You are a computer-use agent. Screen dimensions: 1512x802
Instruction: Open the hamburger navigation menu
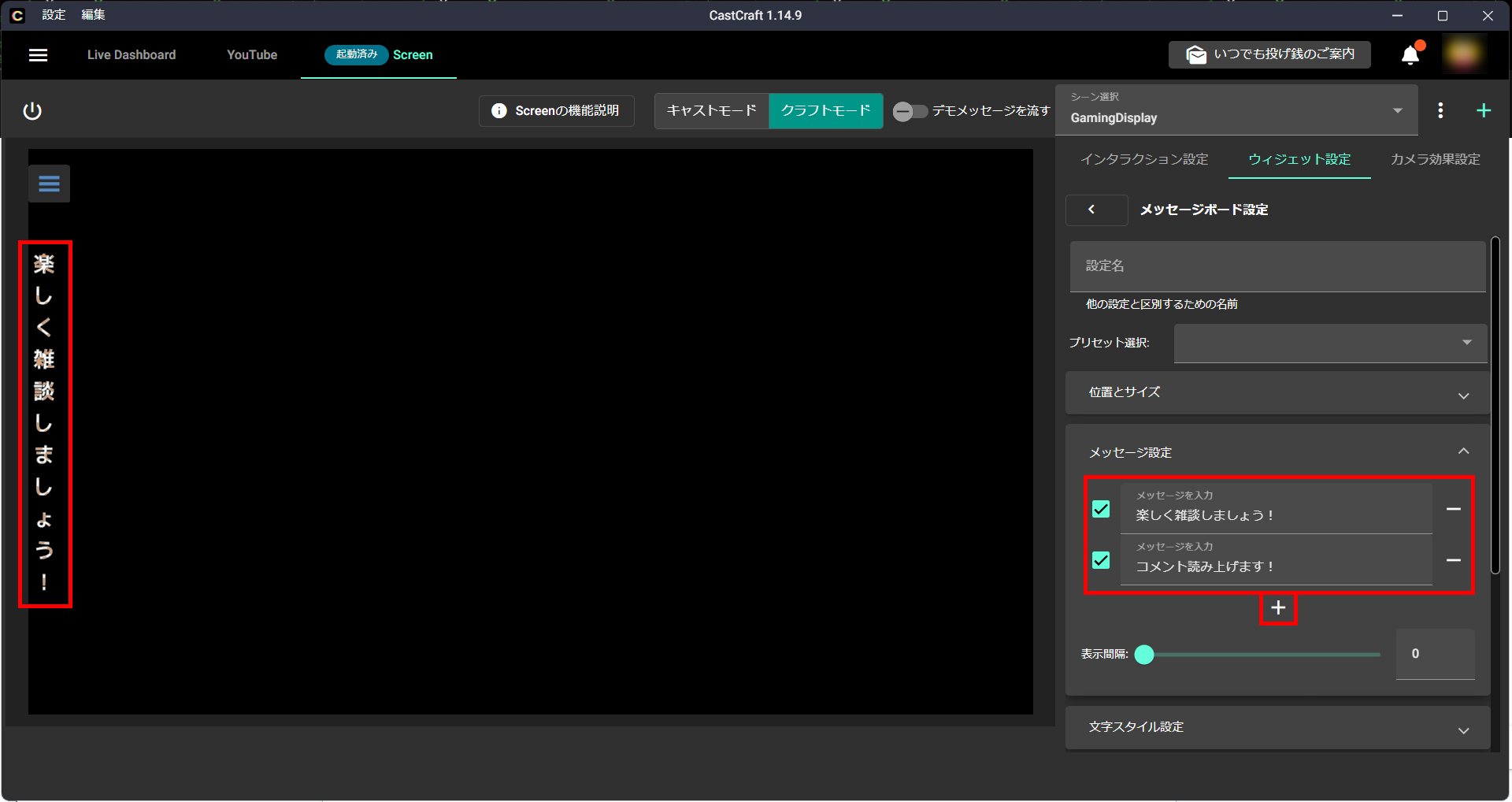[x=38, y=55]
